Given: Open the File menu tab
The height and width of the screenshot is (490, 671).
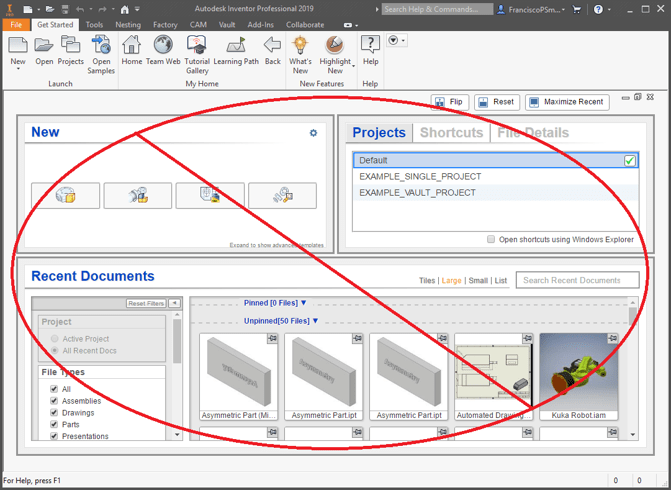Looking at the screenshot, I should pyautogui.click(x=16, y=25).
